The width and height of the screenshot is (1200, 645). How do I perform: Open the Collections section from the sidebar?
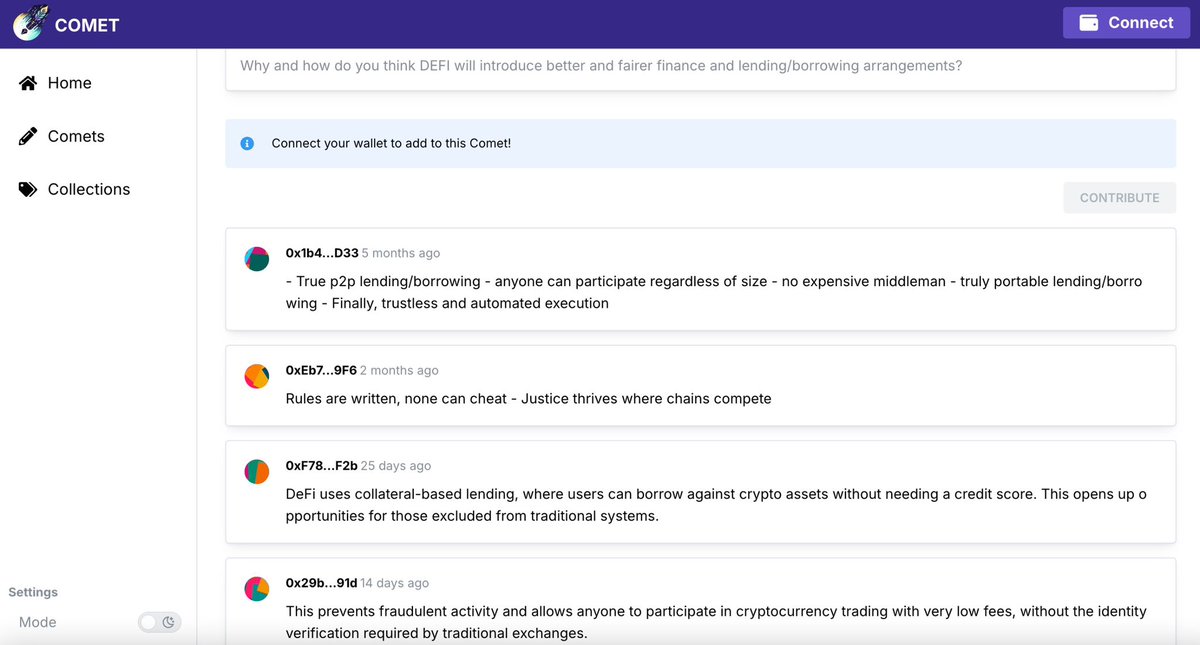89,189
